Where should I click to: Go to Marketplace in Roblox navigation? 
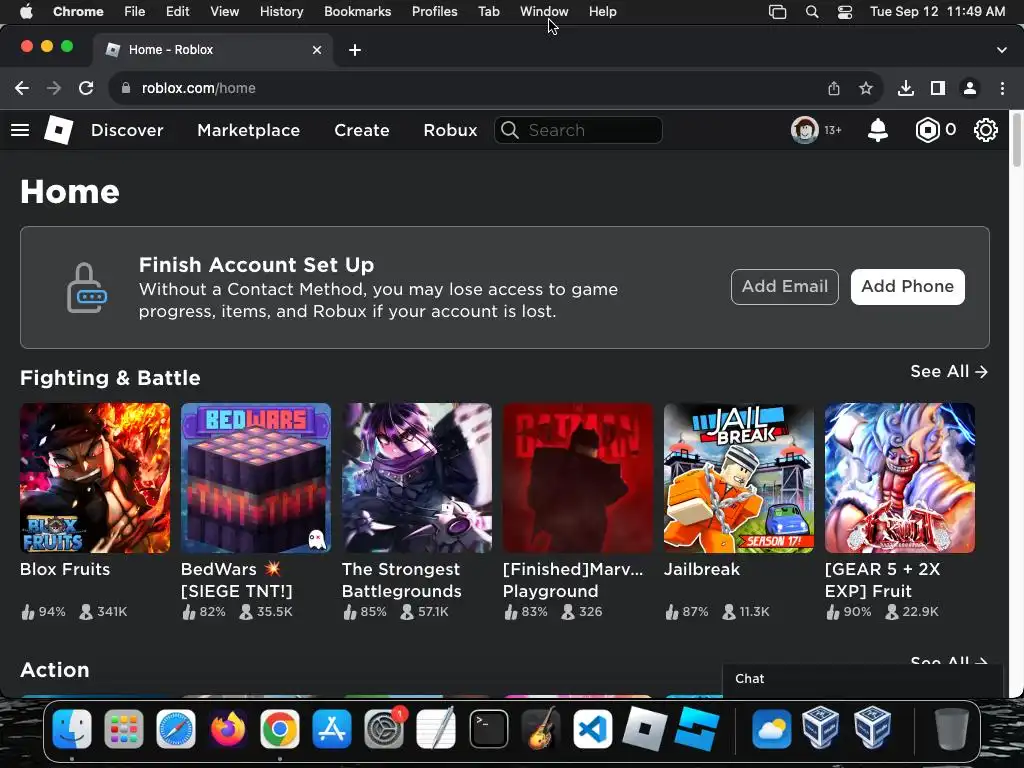tap(249, 130)
